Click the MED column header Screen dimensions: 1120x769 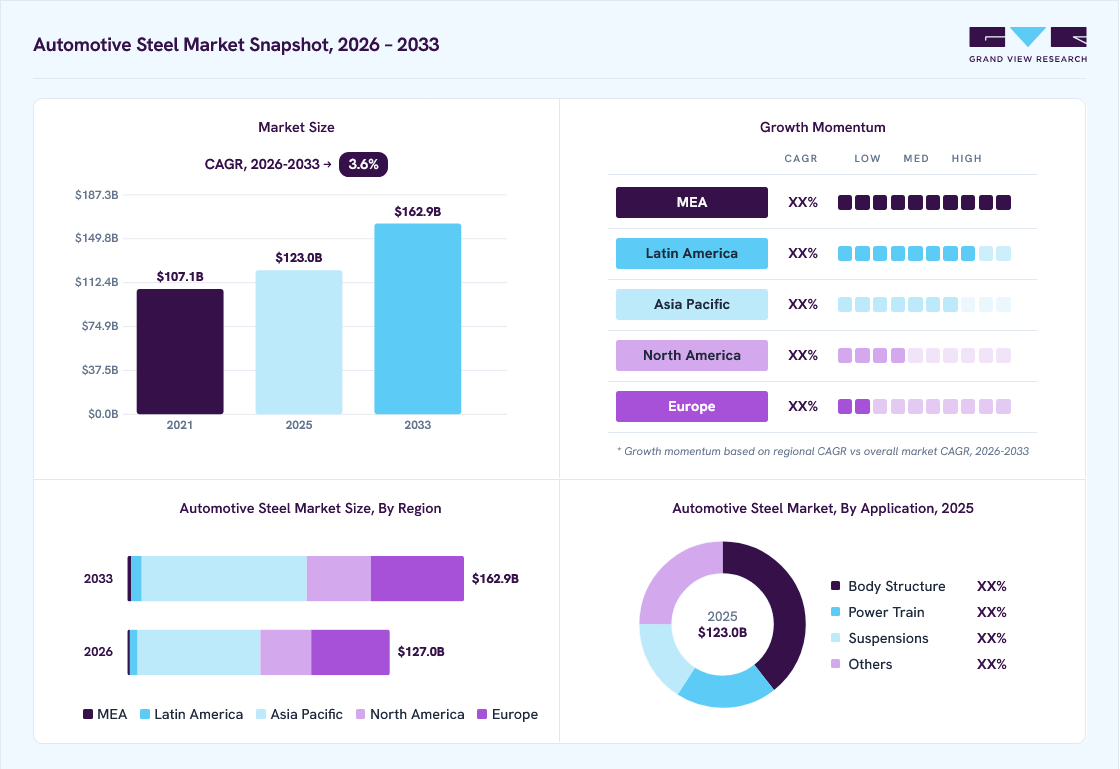[x=916, y=159]
